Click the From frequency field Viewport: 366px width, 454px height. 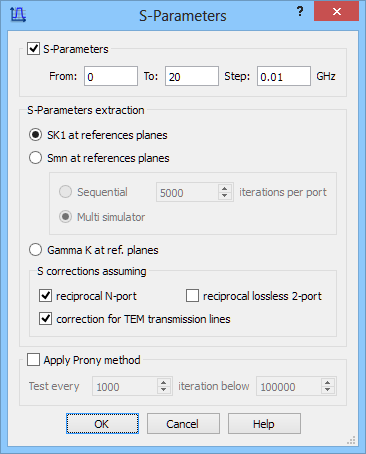tap(111, 76)
